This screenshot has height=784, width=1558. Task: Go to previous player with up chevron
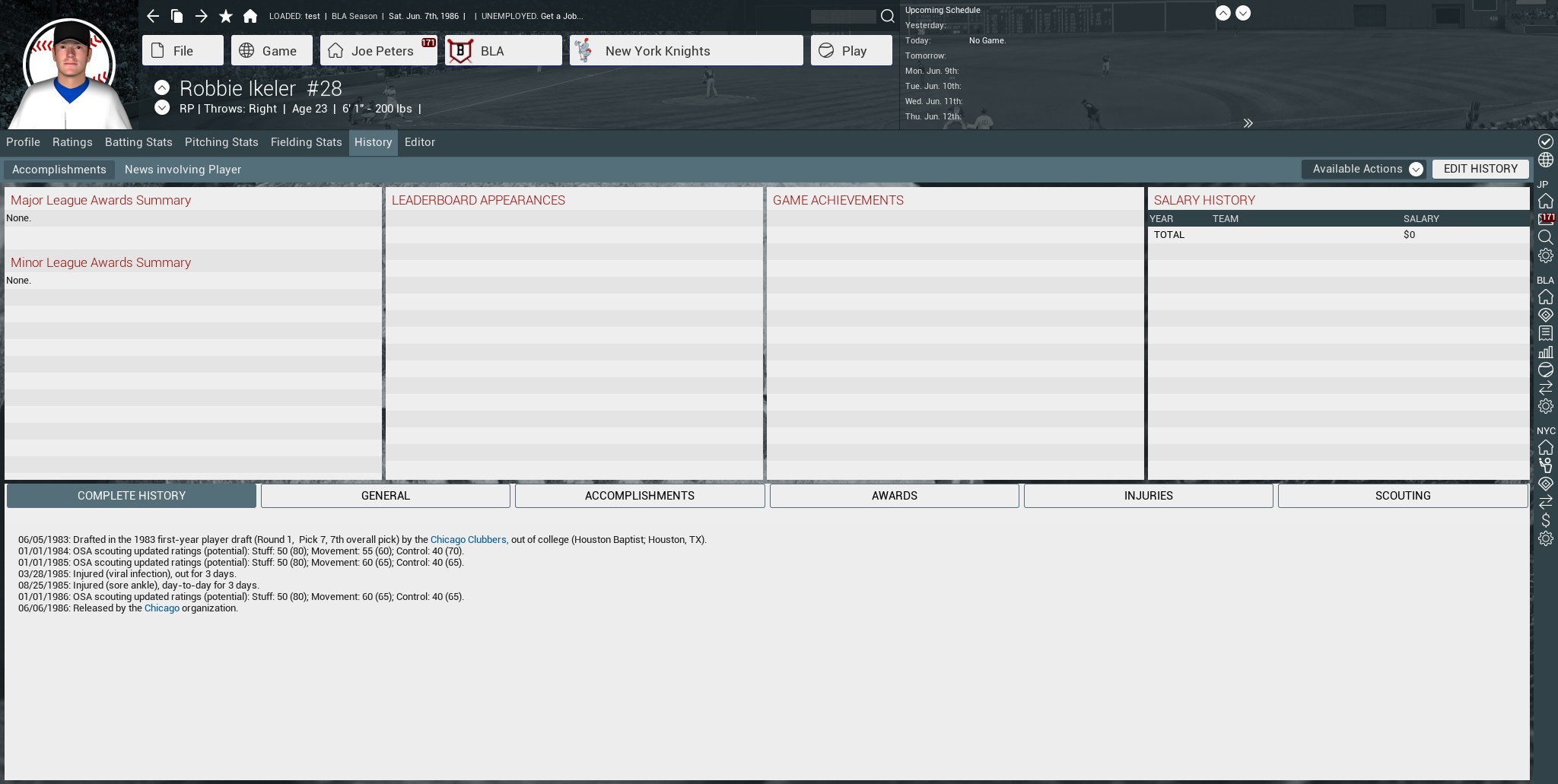click(x=161, y=87)
